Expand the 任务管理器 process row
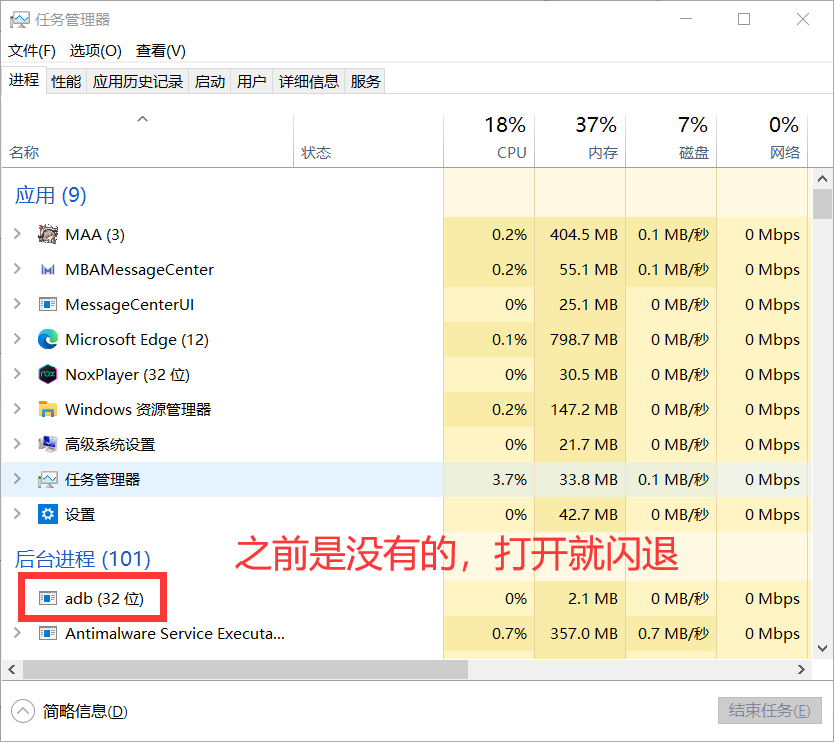Viewport: 834px width, 742px height. click(17, 479)
